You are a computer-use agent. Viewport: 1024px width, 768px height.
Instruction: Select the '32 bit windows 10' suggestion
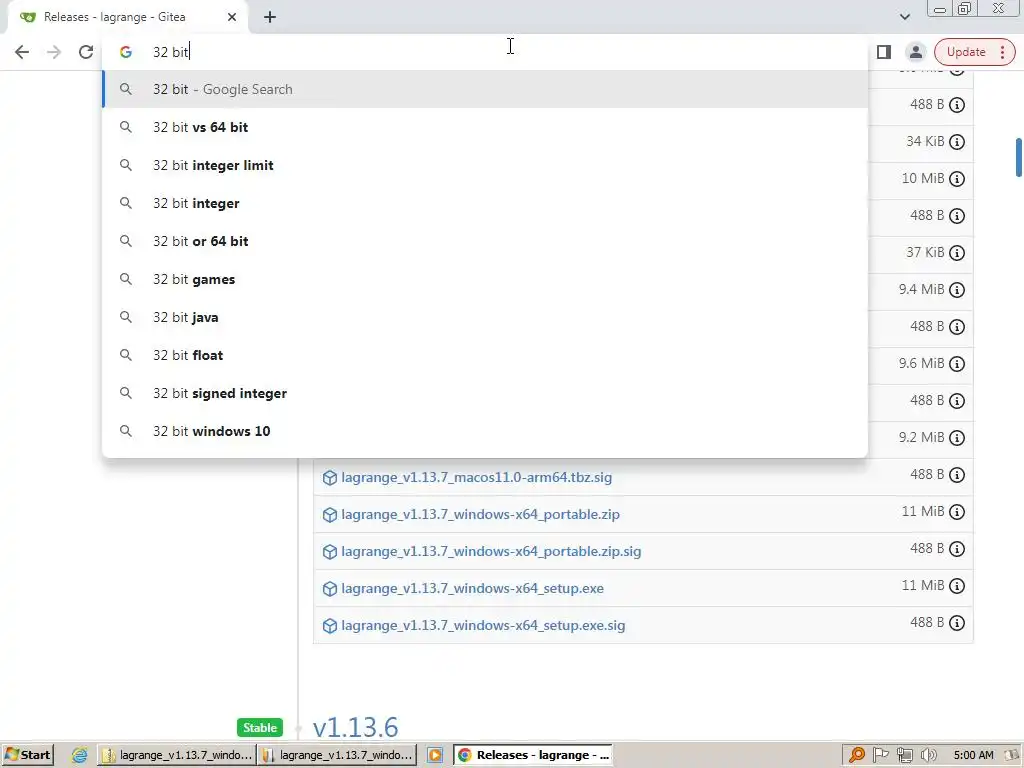pyautogui.click(x=485, y=431)
